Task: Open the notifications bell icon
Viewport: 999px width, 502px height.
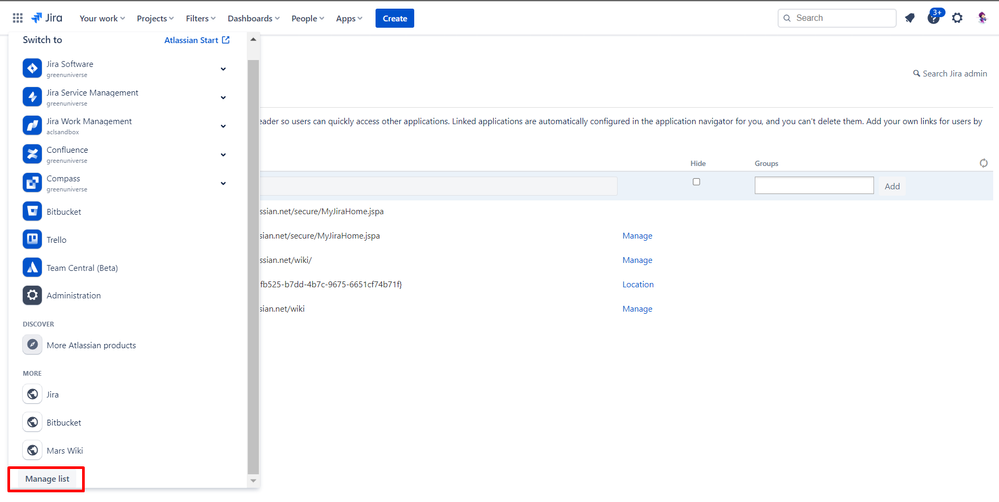Action: (910, 18)
